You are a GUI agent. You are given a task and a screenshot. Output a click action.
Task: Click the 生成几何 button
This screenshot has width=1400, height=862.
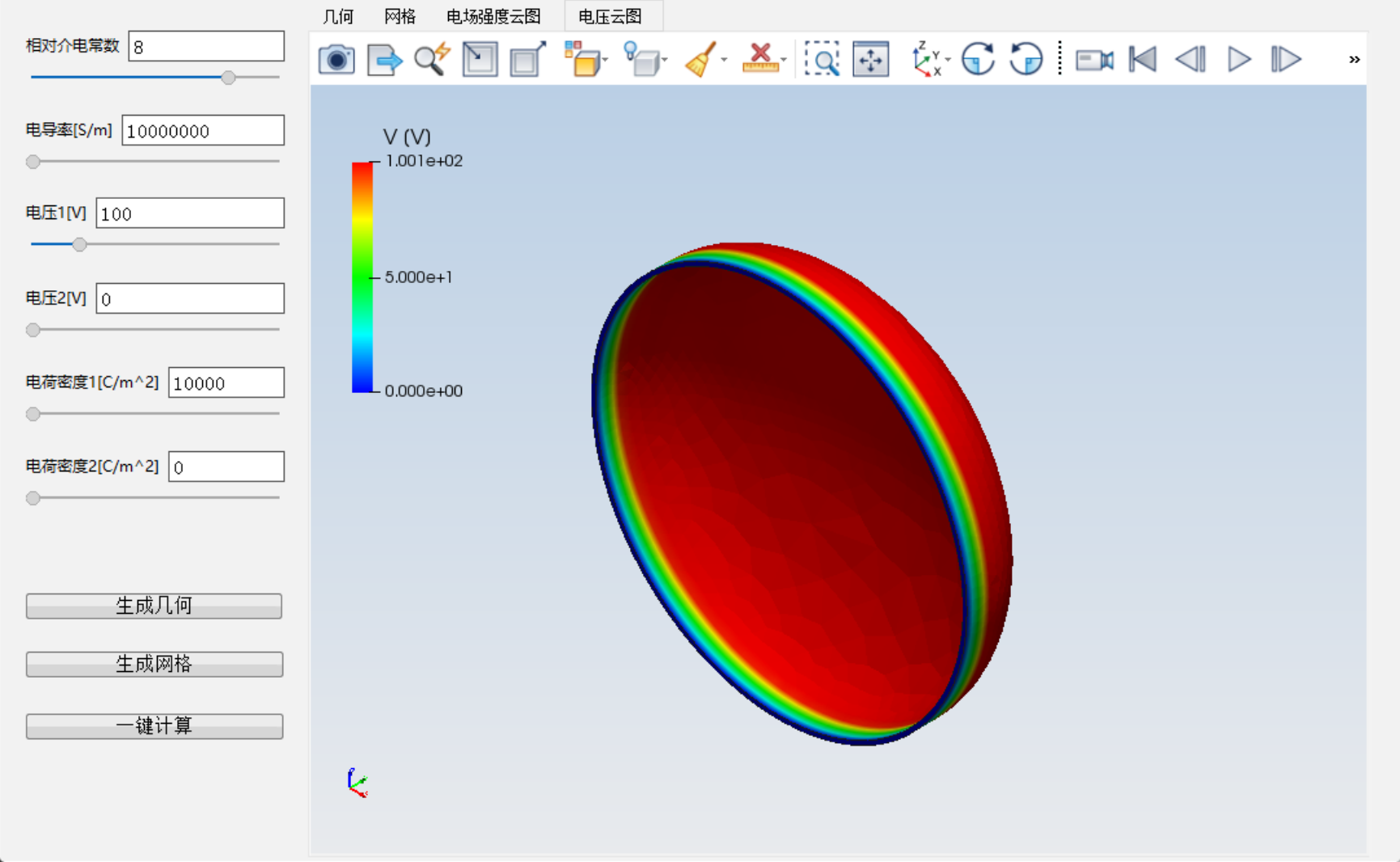(154, 606)
